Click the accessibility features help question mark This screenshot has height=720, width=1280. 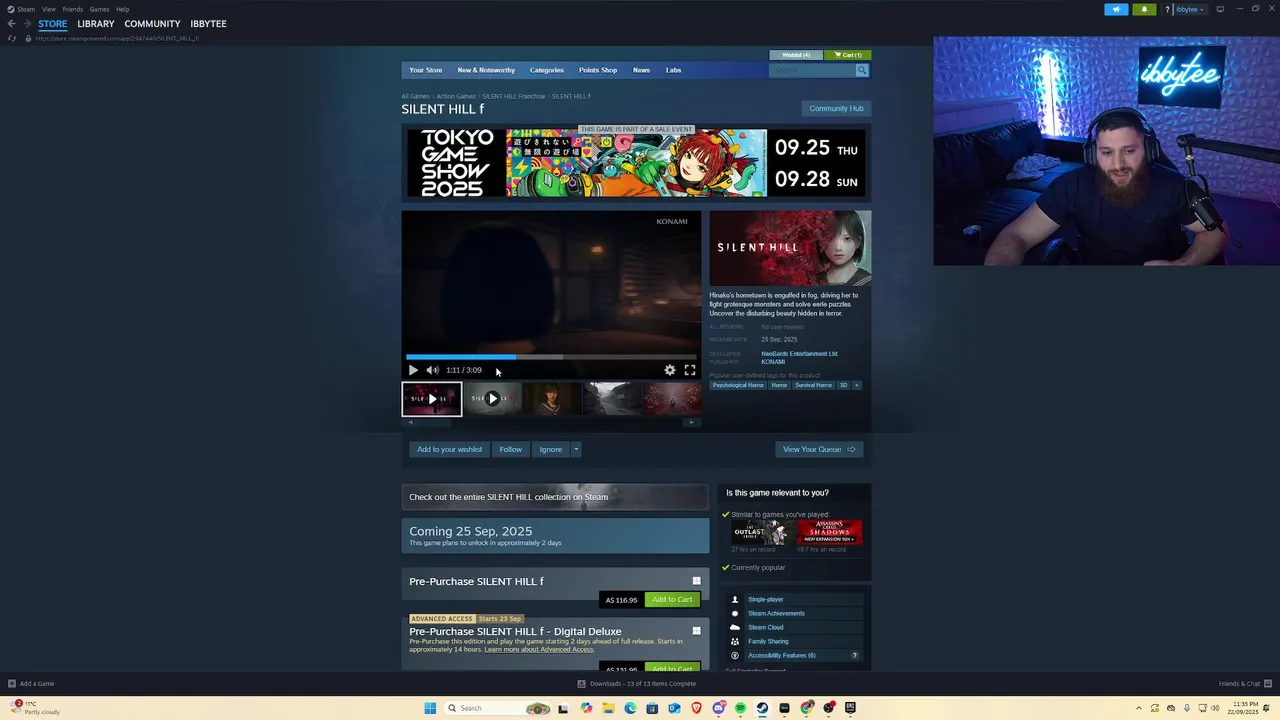(854, 655)
